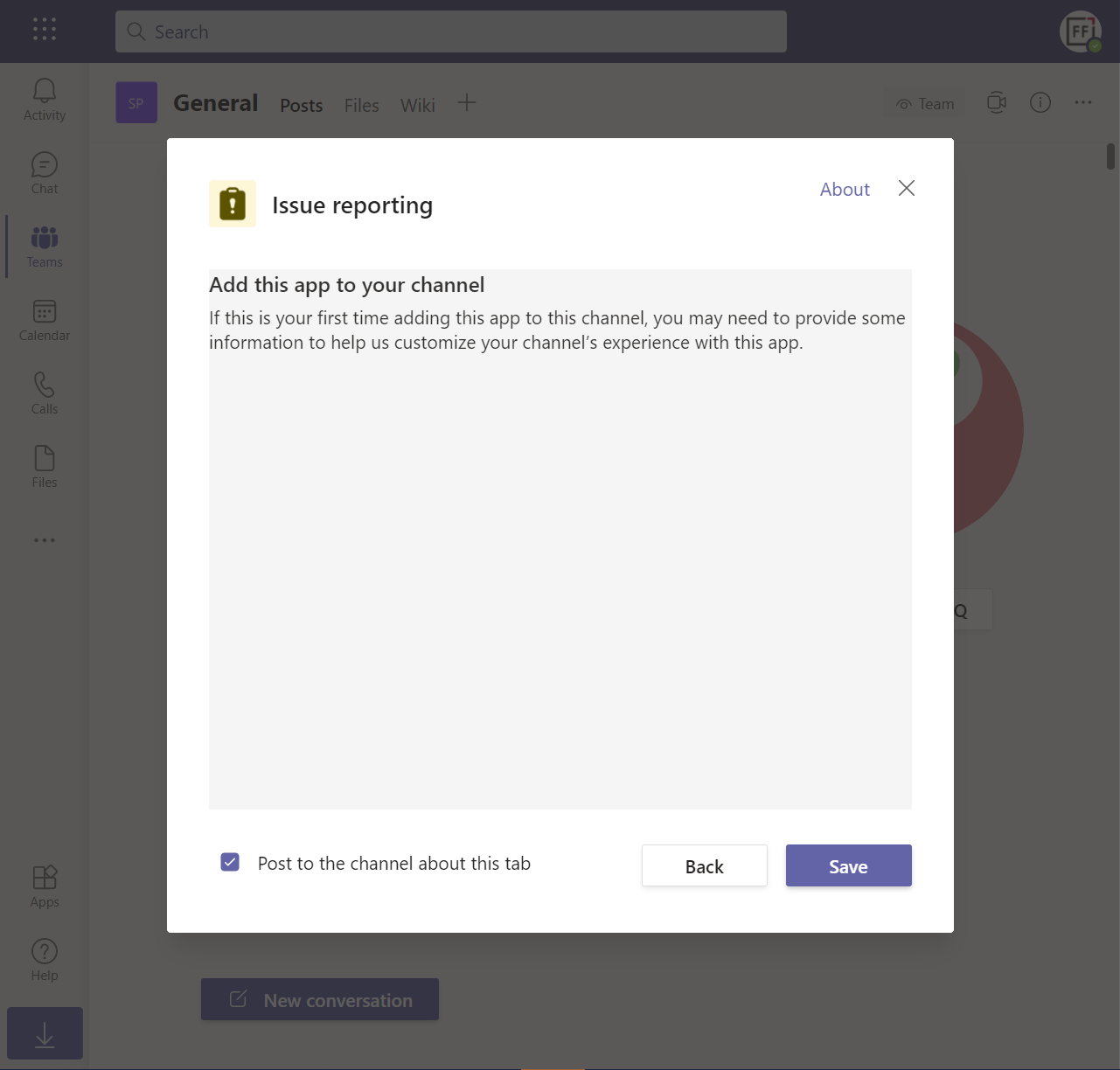
Task: Open Files in the left sidebar
Action: [45, 467]
